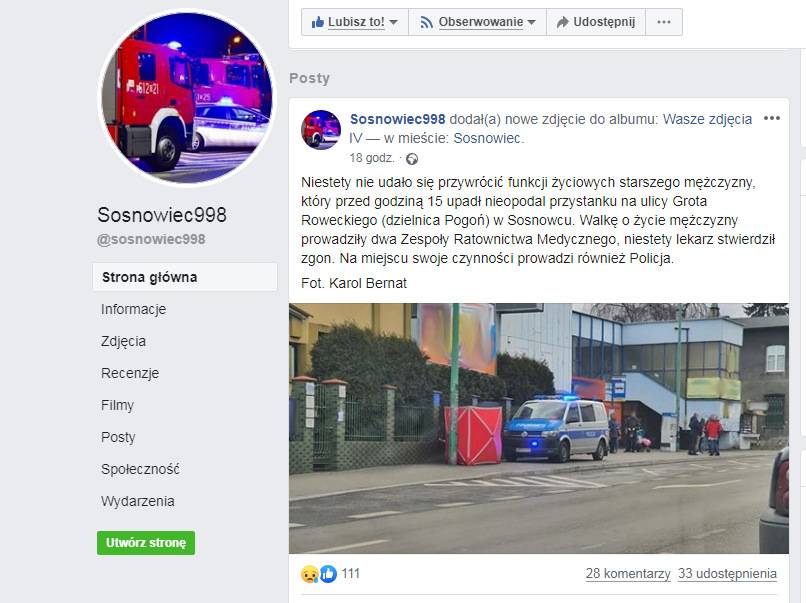Click the green Utwórz stronę button

tap(146, 543)
